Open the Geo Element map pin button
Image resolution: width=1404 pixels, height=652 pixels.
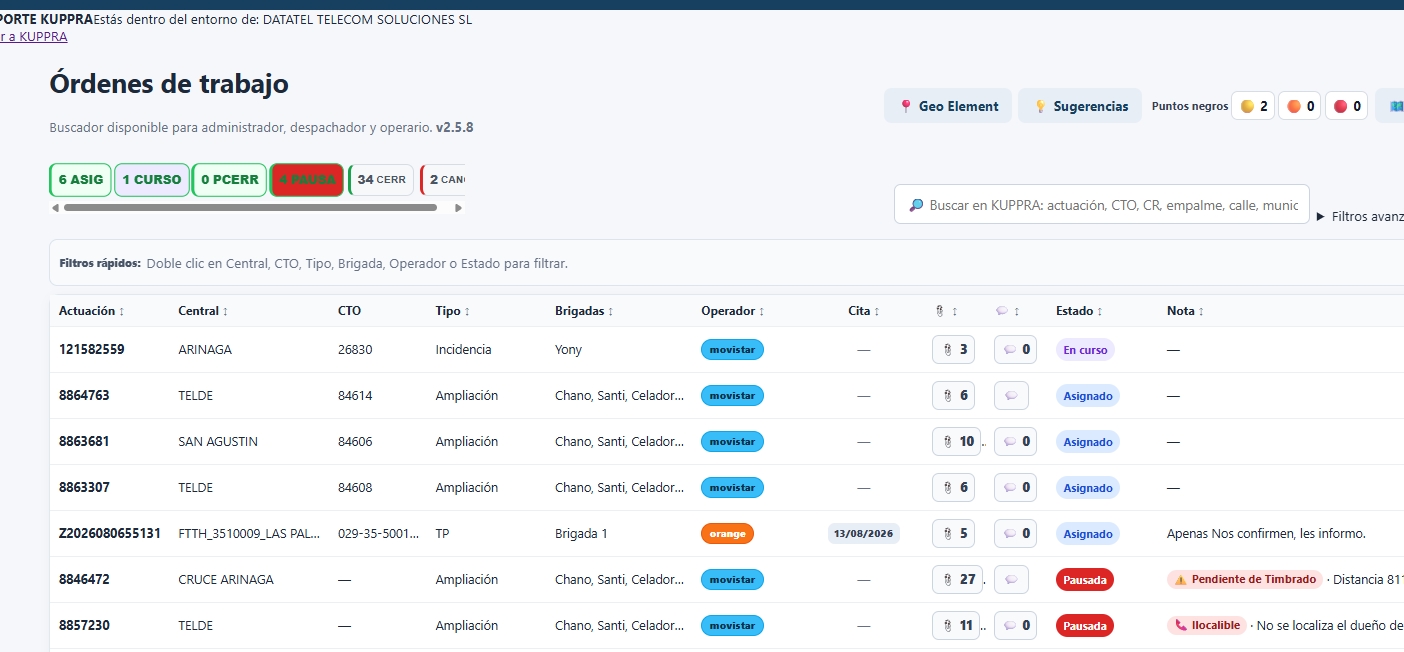pyautogui.click(x=948, y=106)
